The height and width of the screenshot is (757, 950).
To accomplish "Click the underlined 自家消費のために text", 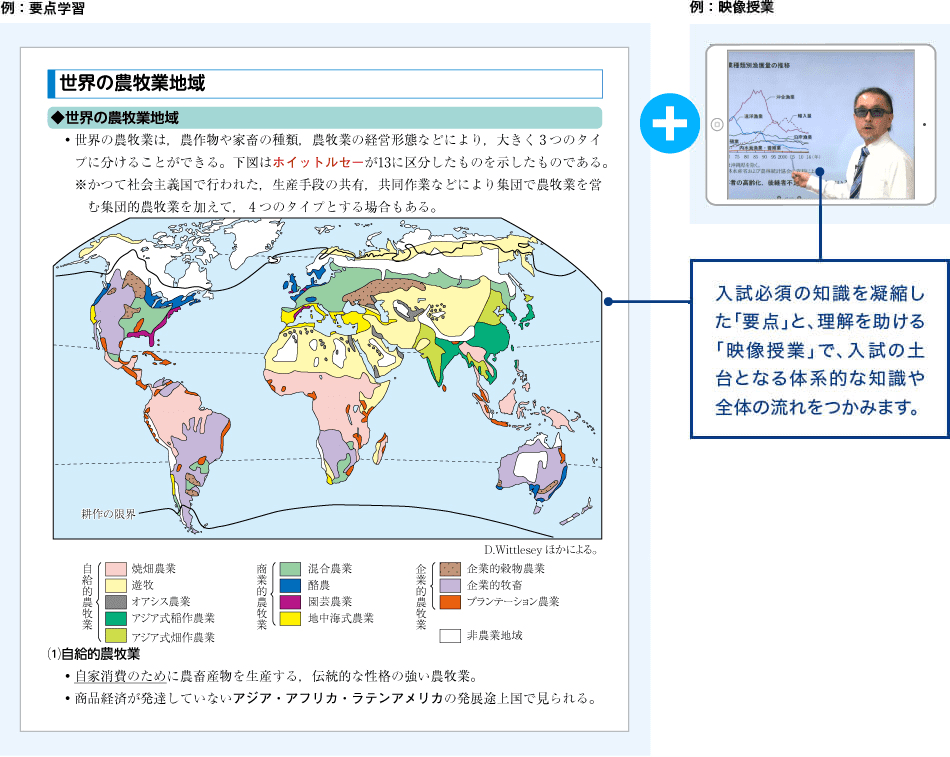I will pyautogui.click(x=120, y=676).
